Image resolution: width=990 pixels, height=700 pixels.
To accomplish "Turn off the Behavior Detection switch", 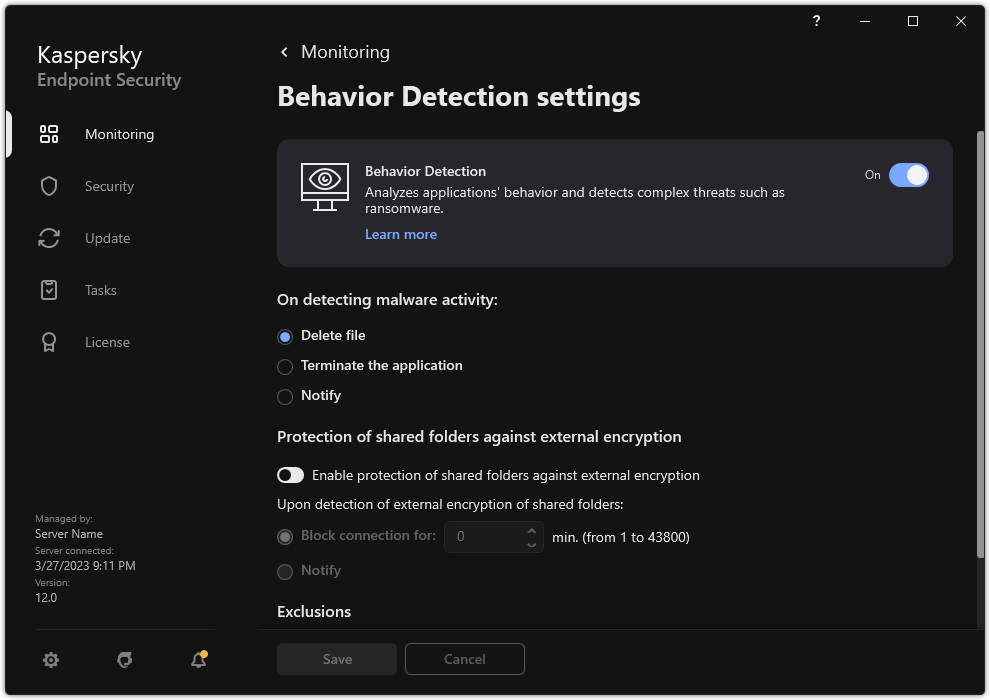I will click(908, 175).
